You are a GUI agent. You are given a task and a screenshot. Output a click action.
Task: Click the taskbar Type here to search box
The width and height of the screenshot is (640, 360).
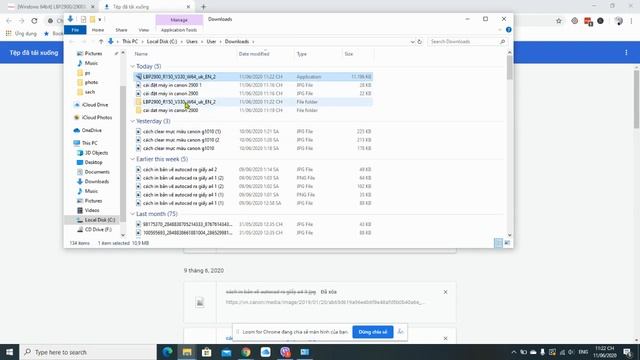coord(88,352)
